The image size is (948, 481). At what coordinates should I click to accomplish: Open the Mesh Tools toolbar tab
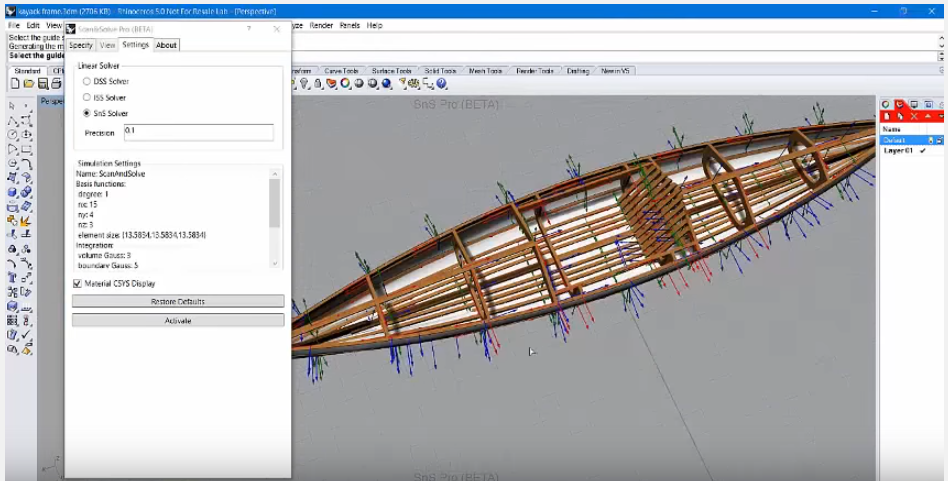[485, 71]
